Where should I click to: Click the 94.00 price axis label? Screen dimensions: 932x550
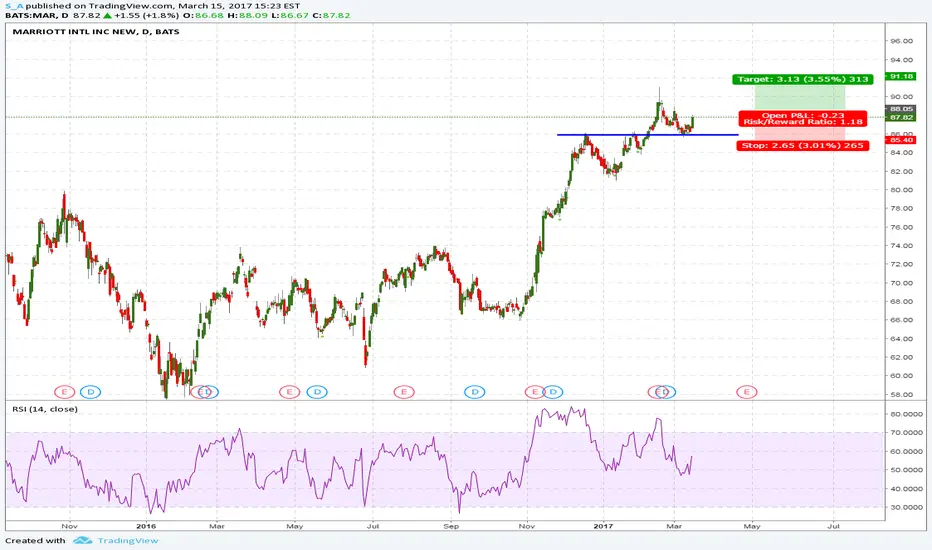coord(902,60)
